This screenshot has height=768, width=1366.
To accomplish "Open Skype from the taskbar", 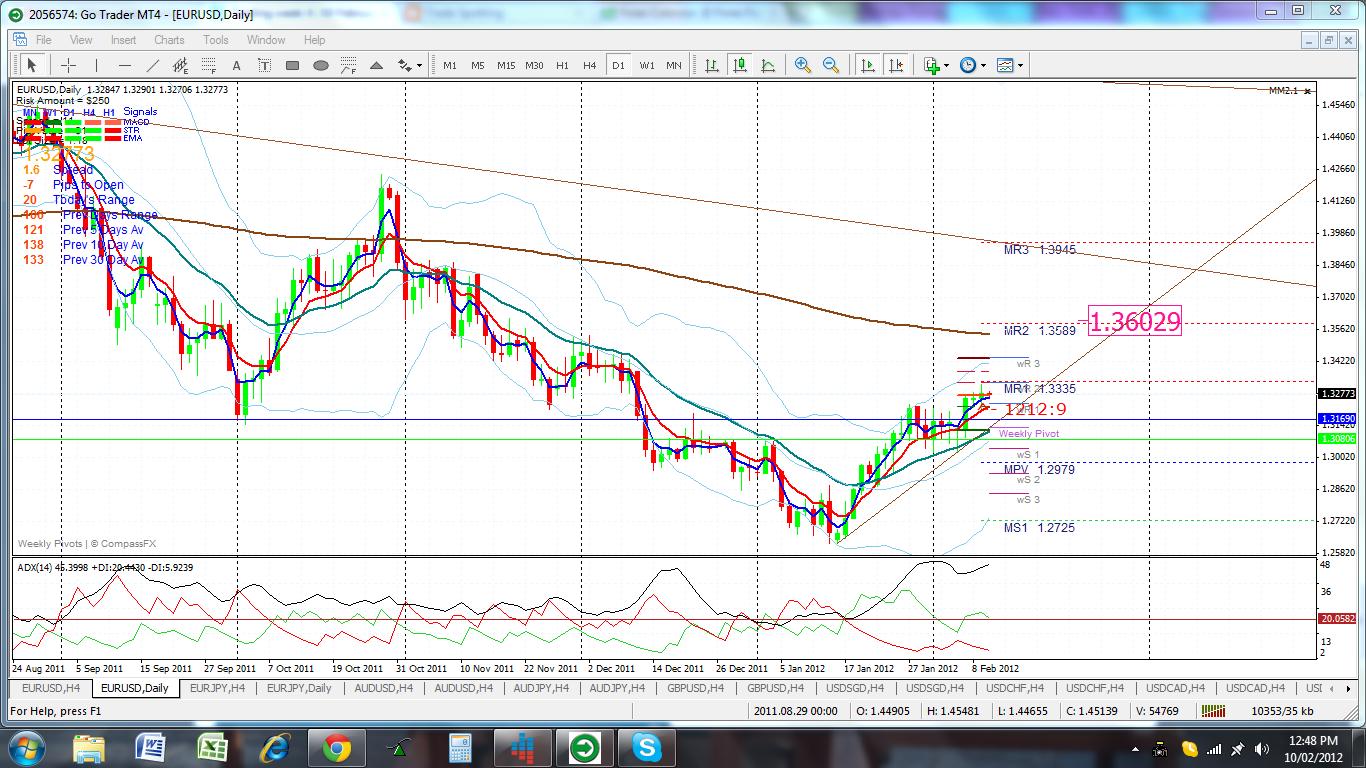I will pyautogui.click(x=647, y=747).
